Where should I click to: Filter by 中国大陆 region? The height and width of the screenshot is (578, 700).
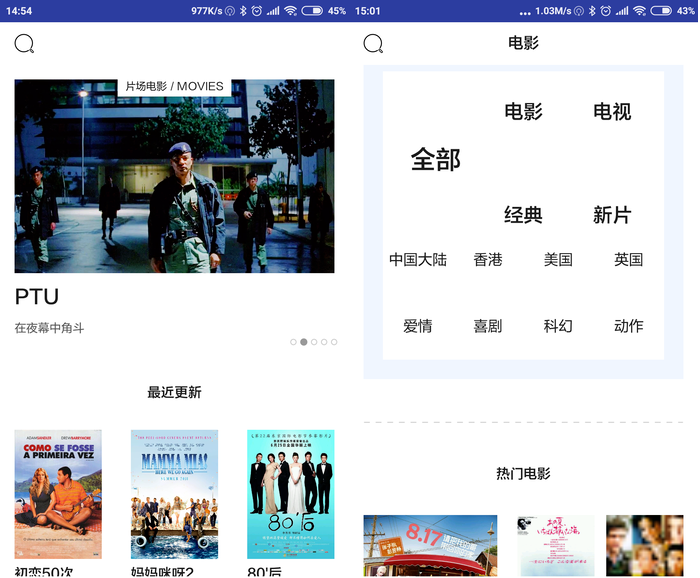pos(418,259)
